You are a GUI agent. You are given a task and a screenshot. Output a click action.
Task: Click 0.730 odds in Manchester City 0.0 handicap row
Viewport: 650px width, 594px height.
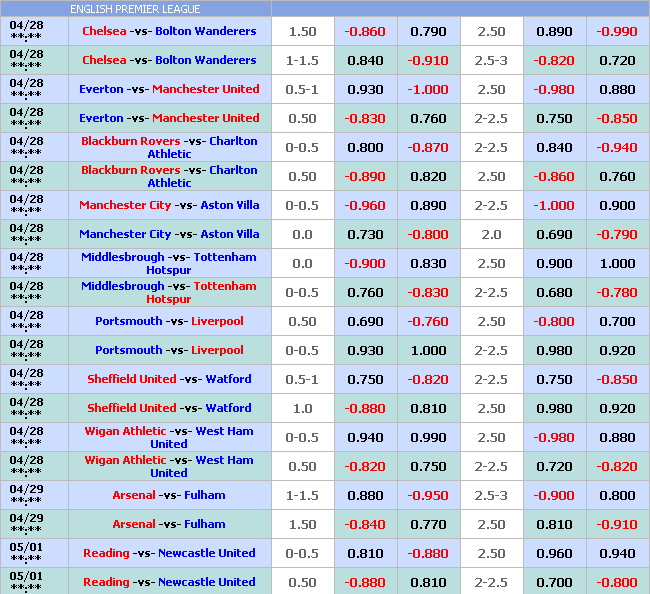(x=365, y=235)
